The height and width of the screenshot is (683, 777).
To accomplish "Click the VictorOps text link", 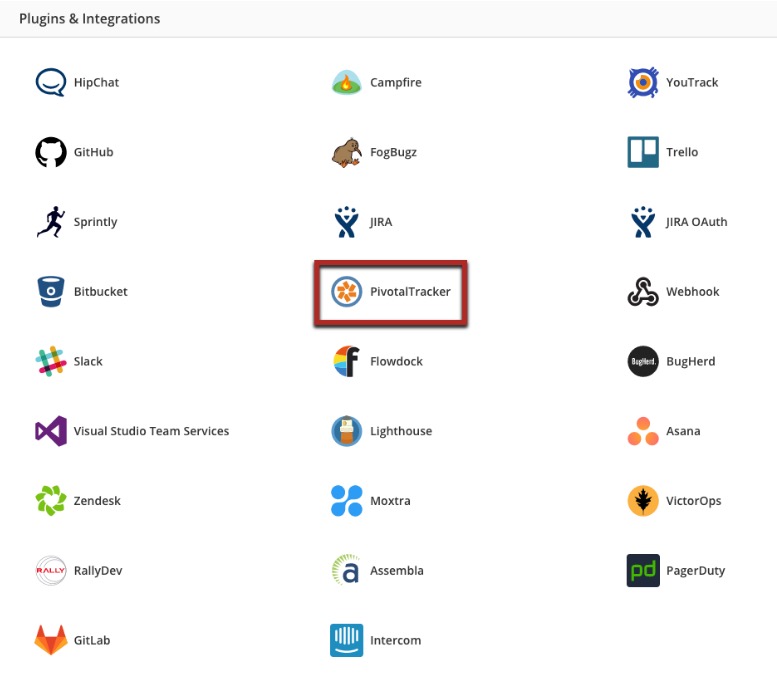I will (693, 501).
